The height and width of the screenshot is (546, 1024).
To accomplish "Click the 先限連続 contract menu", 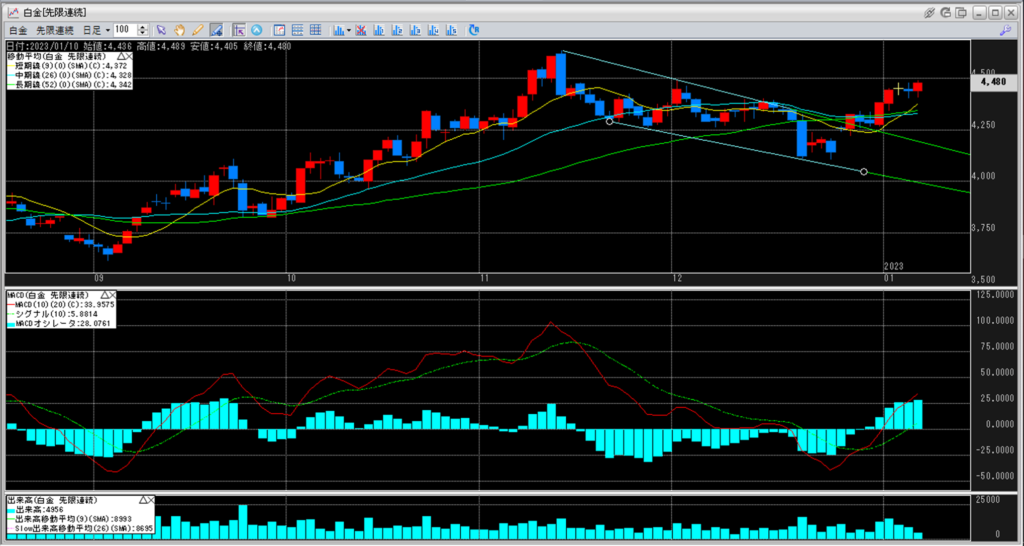I will 56,30.
